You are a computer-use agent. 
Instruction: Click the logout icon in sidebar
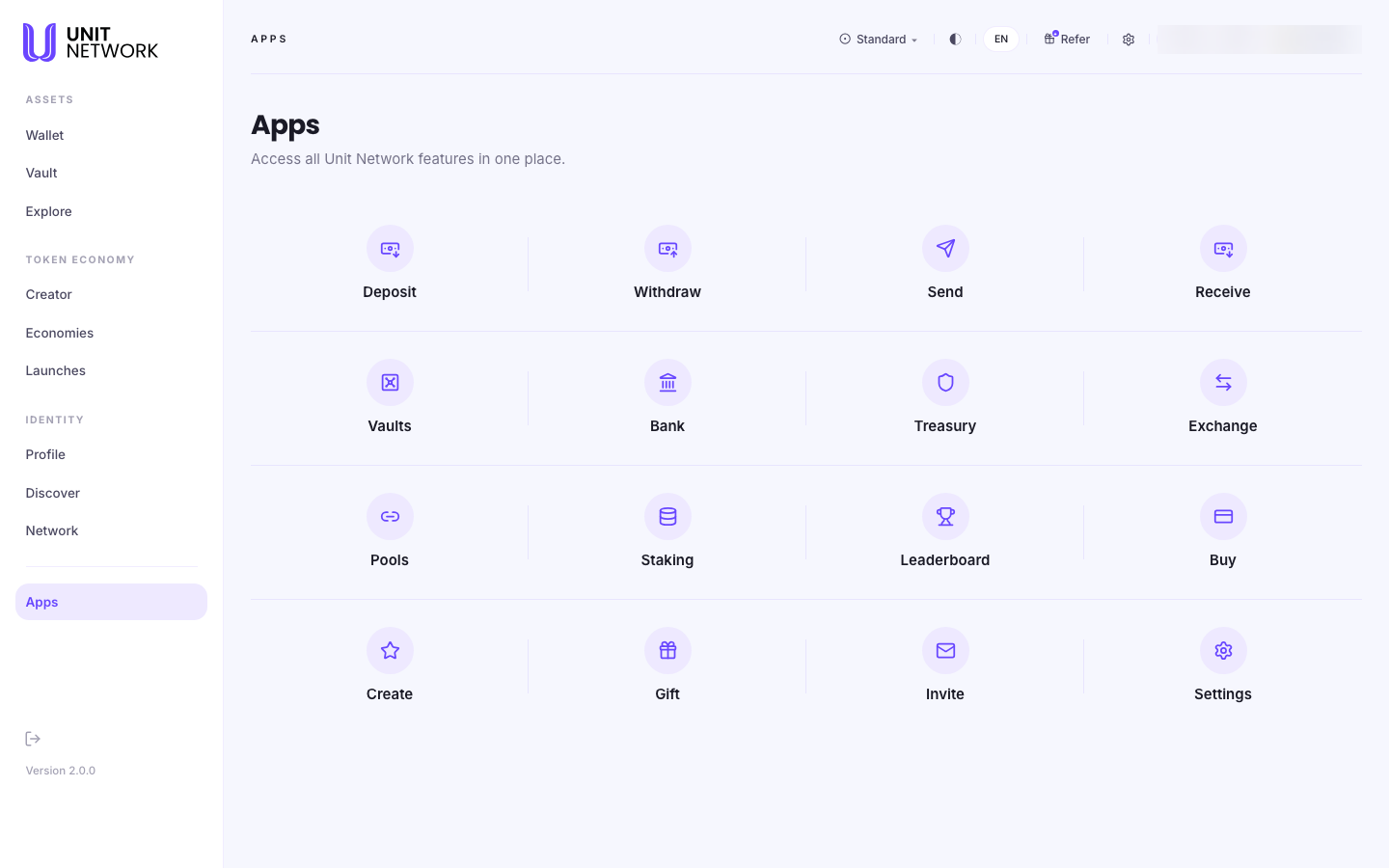[33, 739]
